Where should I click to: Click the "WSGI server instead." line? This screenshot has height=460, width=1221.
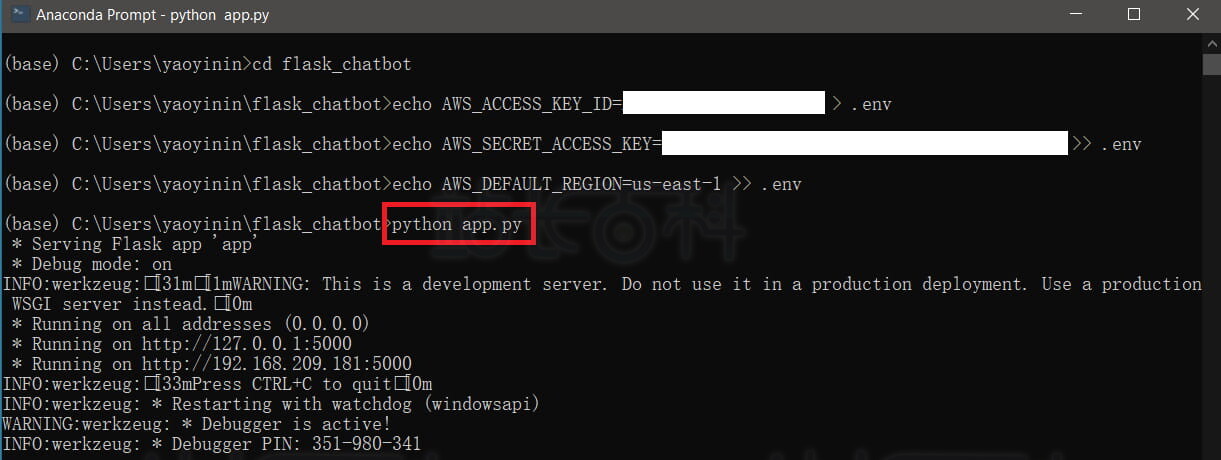(x=132, y=304)
